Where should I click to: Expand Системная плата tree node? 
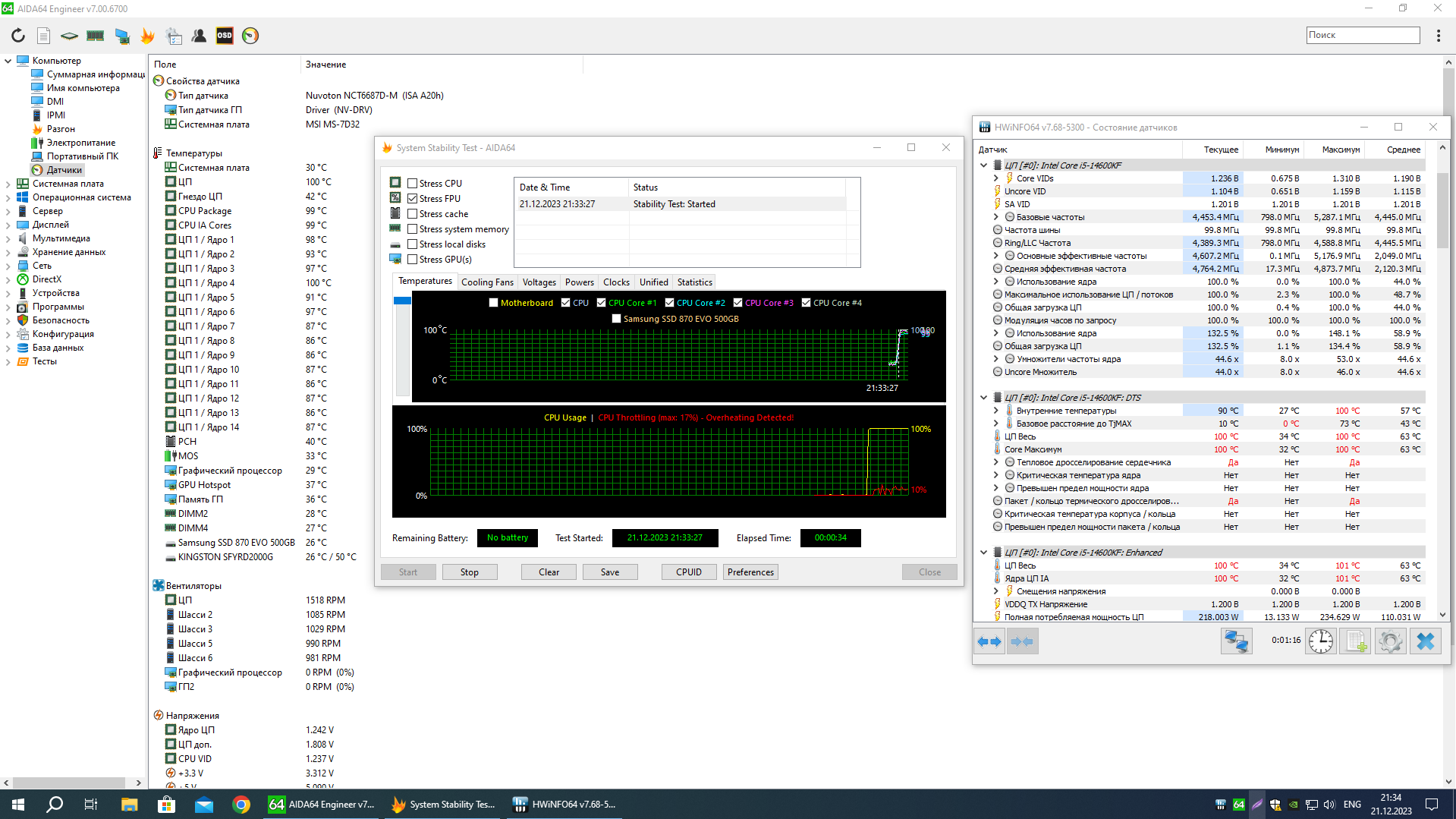8,184
